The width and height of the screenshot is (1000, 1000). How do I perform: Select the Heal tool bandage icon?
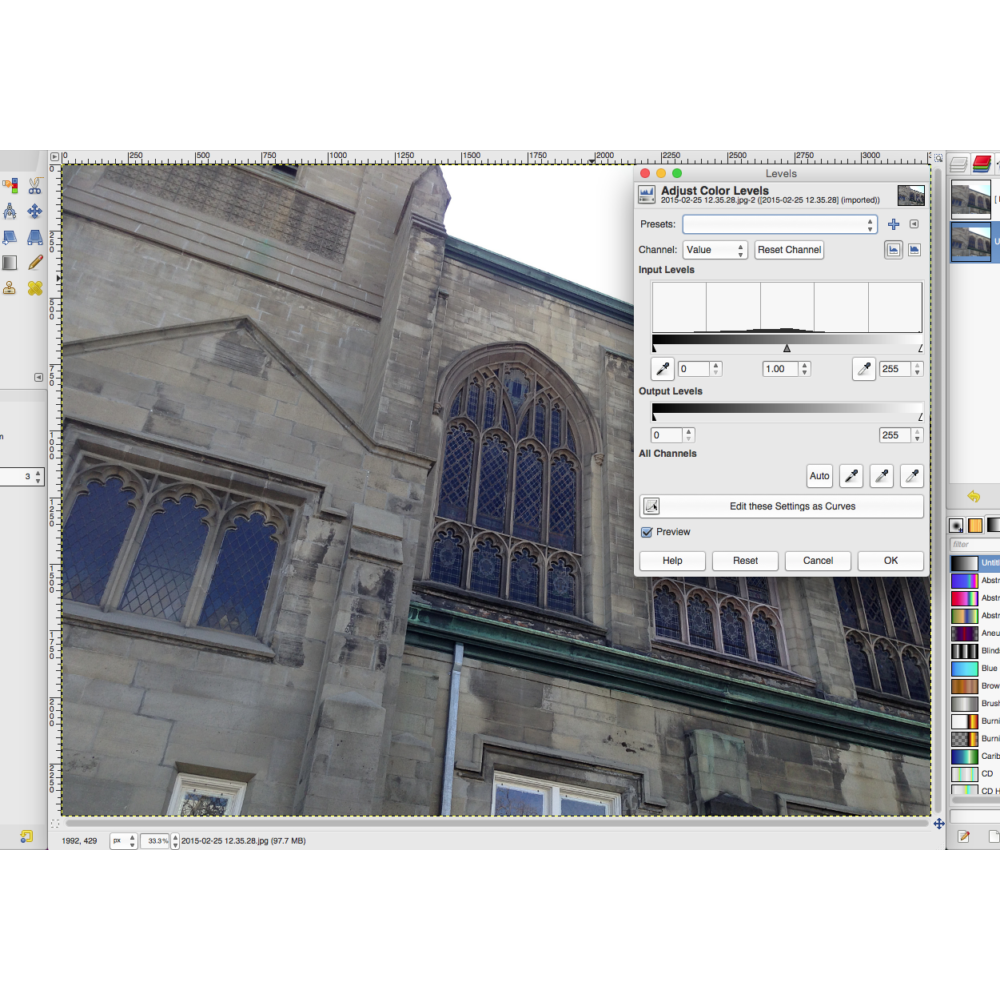(35, 289)
